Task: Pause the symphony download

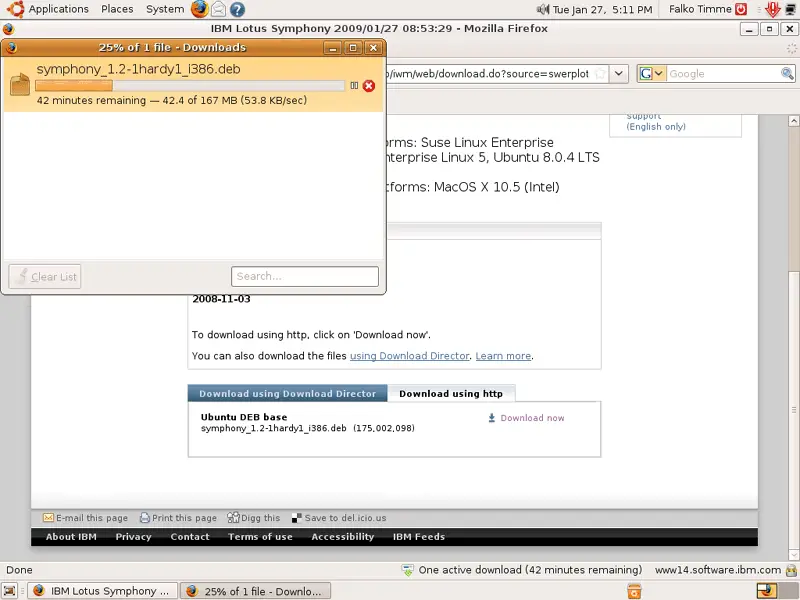Action: click(x=354, y=86)
